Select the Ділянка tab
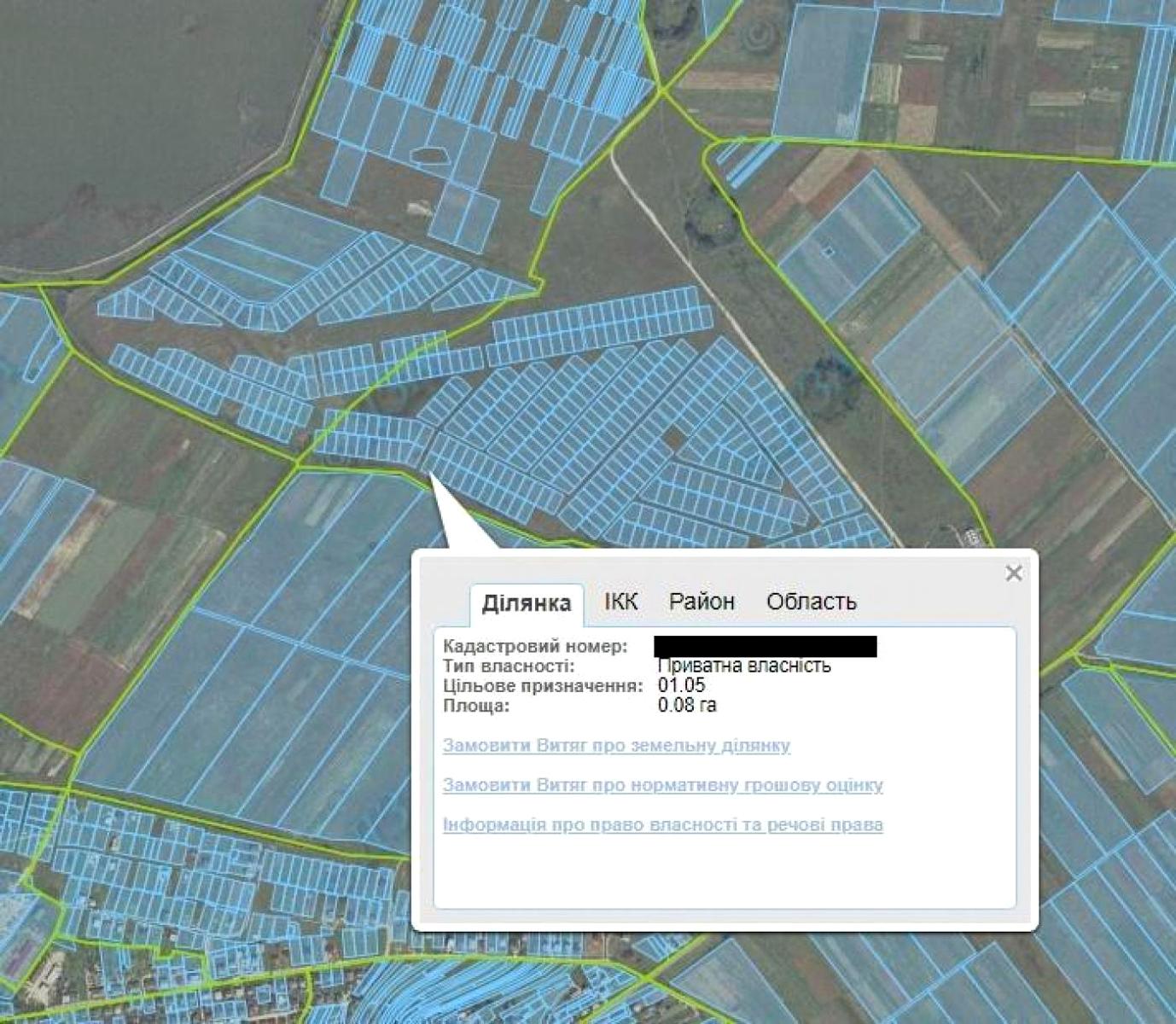 [526, 603]
